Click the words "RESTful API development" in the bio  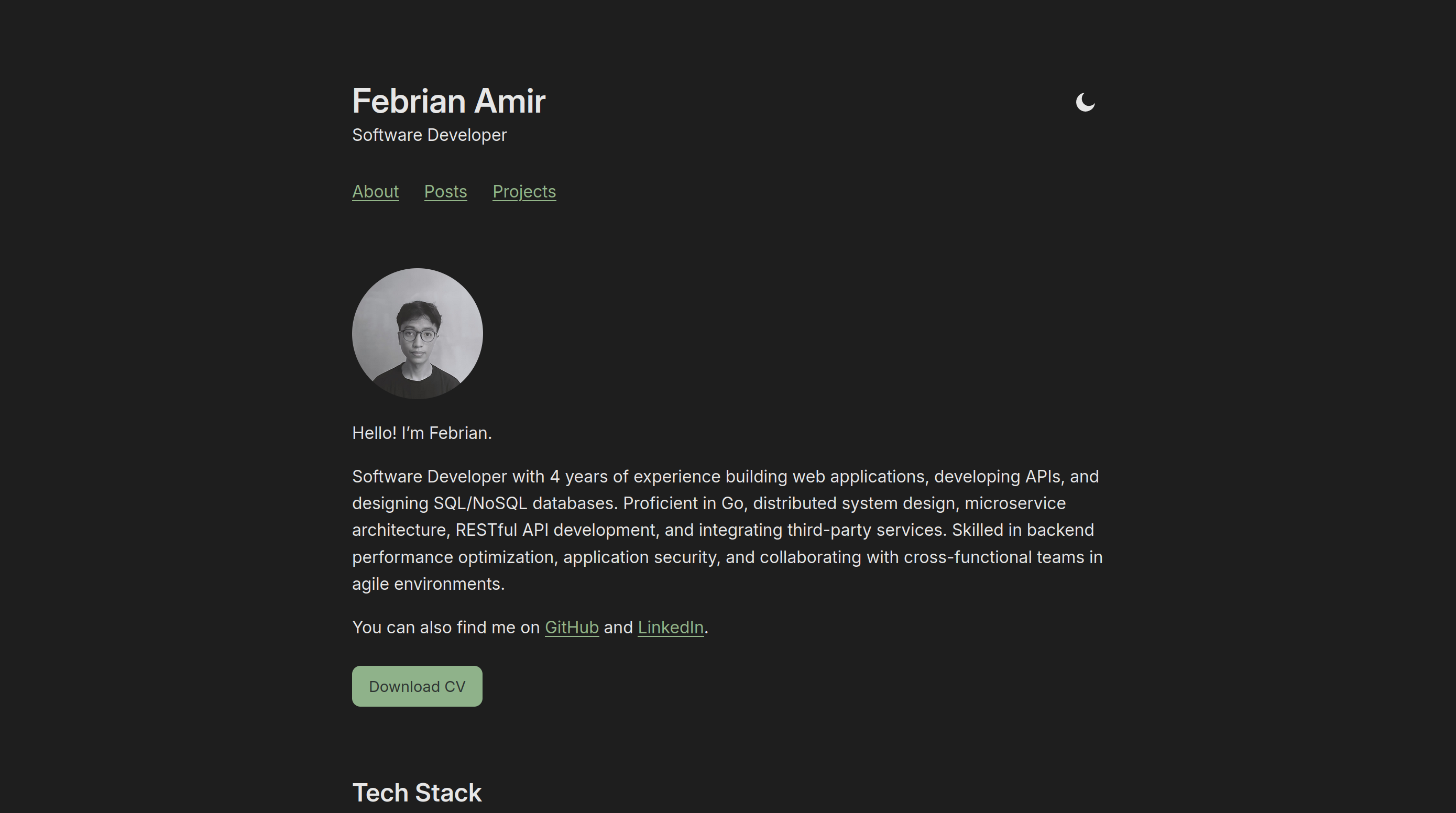(x=555, y=530)
